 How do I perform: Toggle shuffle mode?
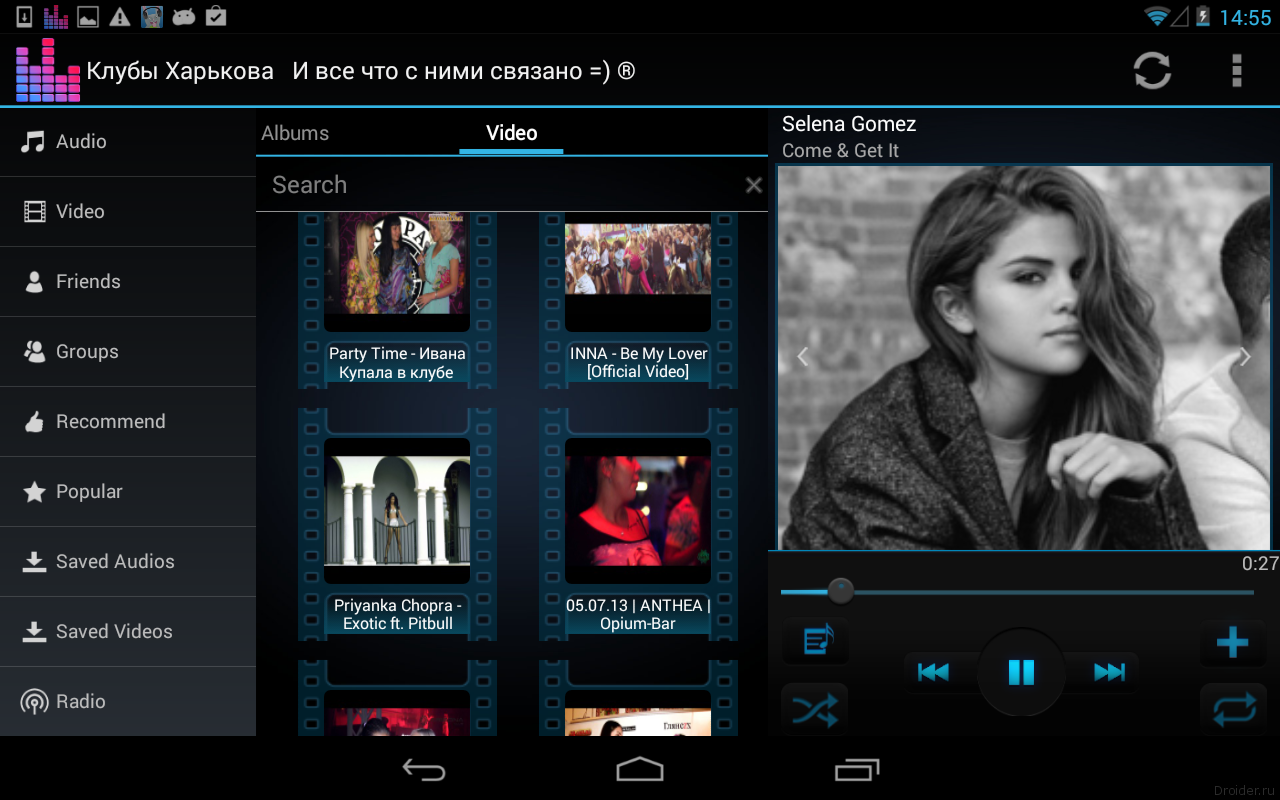pyautogui.click(x=814, y=710)
